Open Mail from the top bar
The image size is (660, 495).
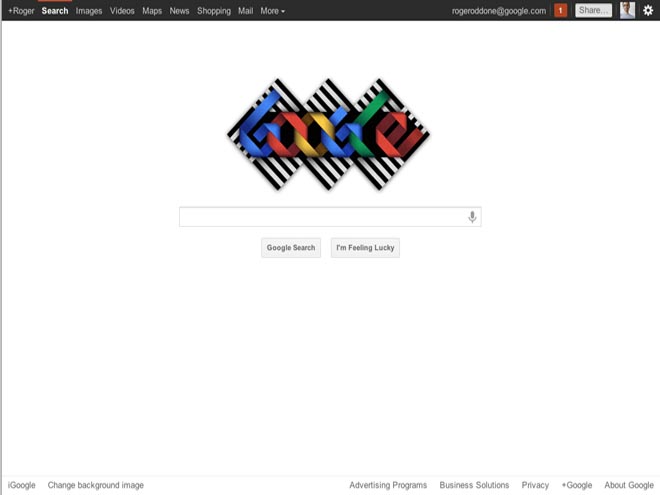245,11
